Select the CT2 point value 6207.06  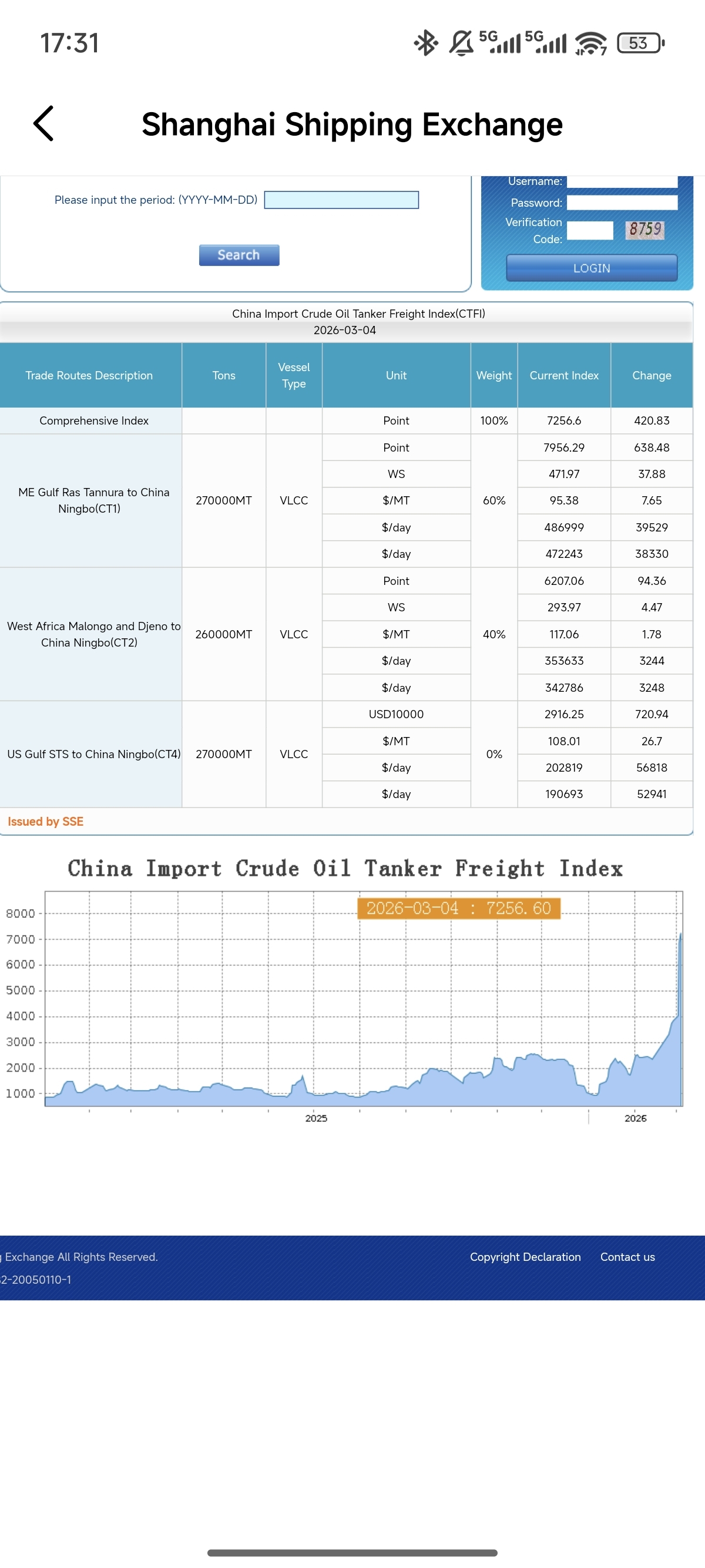pyautogui.click(x=565, y=581)
